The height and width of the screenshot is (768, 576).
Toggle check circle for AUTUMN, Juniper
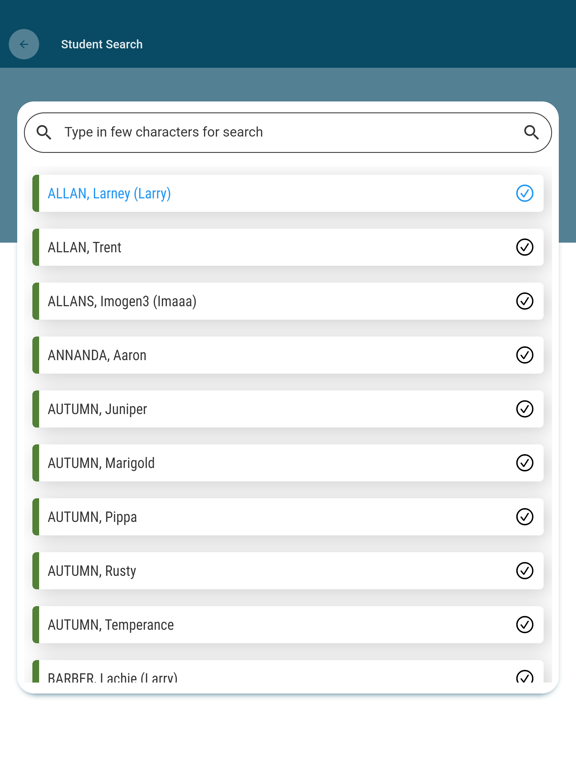(x=525, y=409)
